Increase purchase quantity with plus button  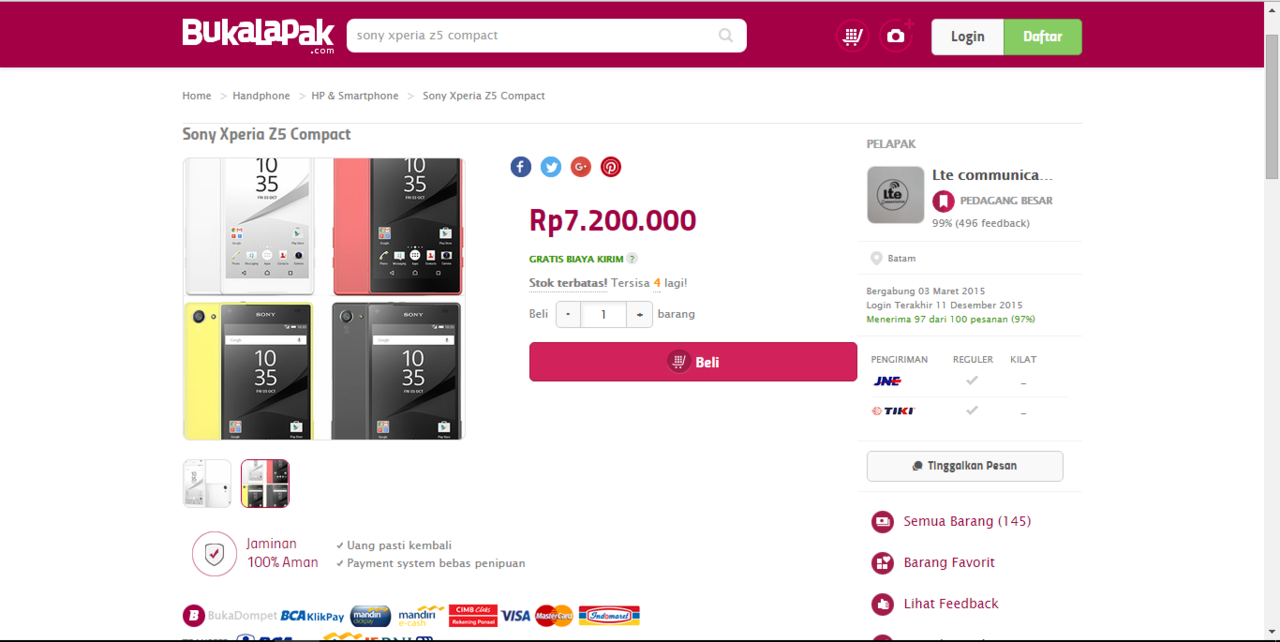pyautogui.click(x=640, y=314)
